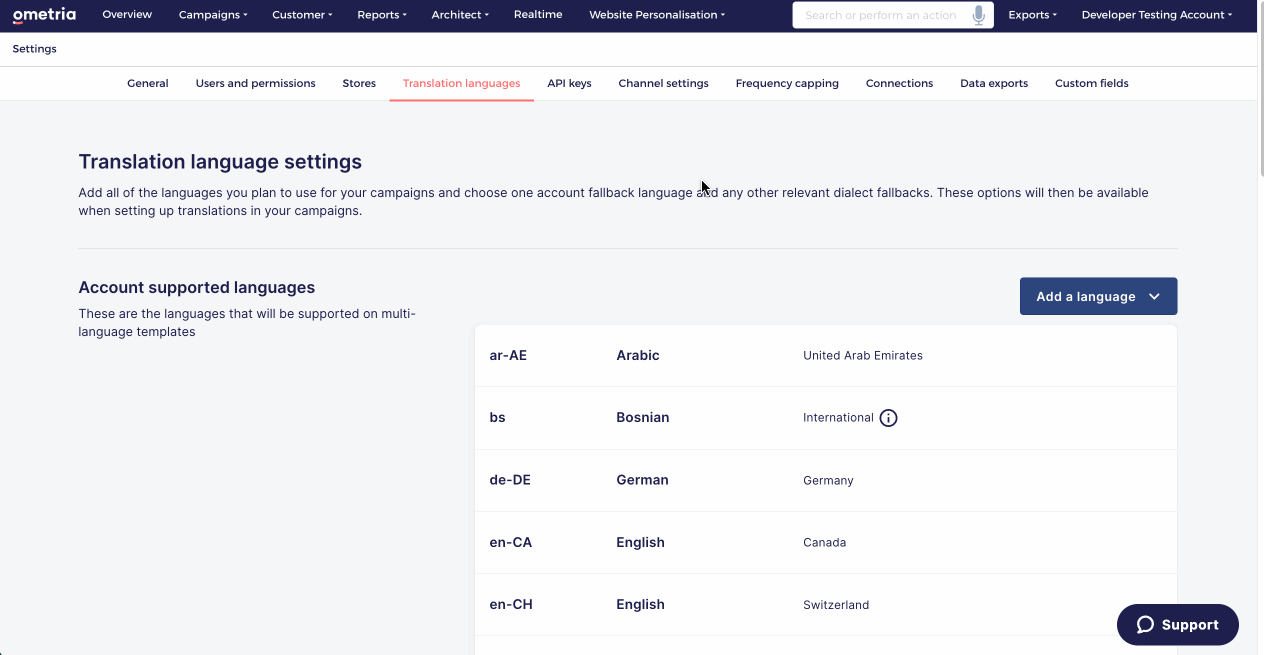1264x655 pixels.
Task: Click the Settings breadcrumb label
Action: pos(35,49)
